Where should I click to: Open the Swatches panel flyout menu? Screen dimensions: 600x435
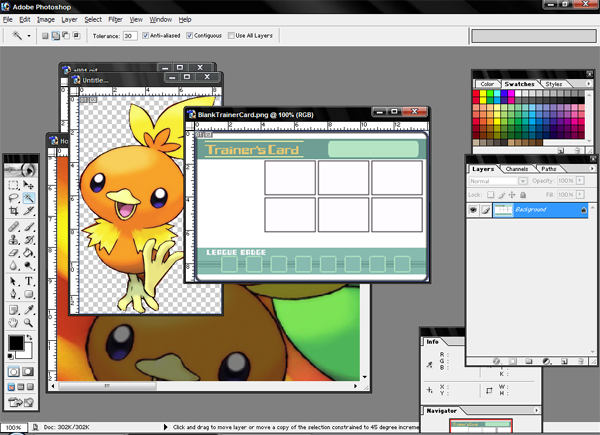(589, 83)
